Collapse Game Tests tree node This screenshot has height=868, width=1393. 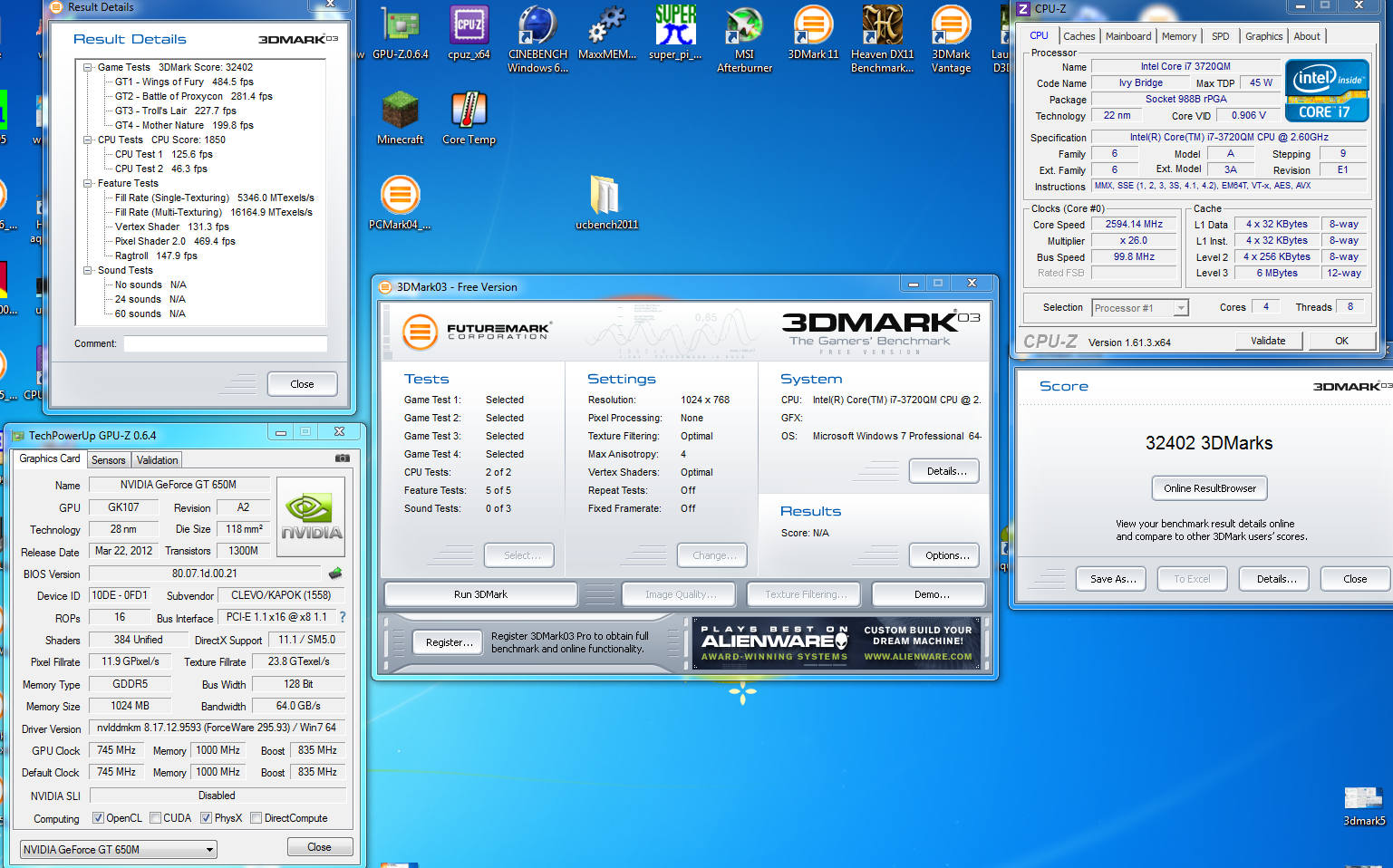coord(88,67)
